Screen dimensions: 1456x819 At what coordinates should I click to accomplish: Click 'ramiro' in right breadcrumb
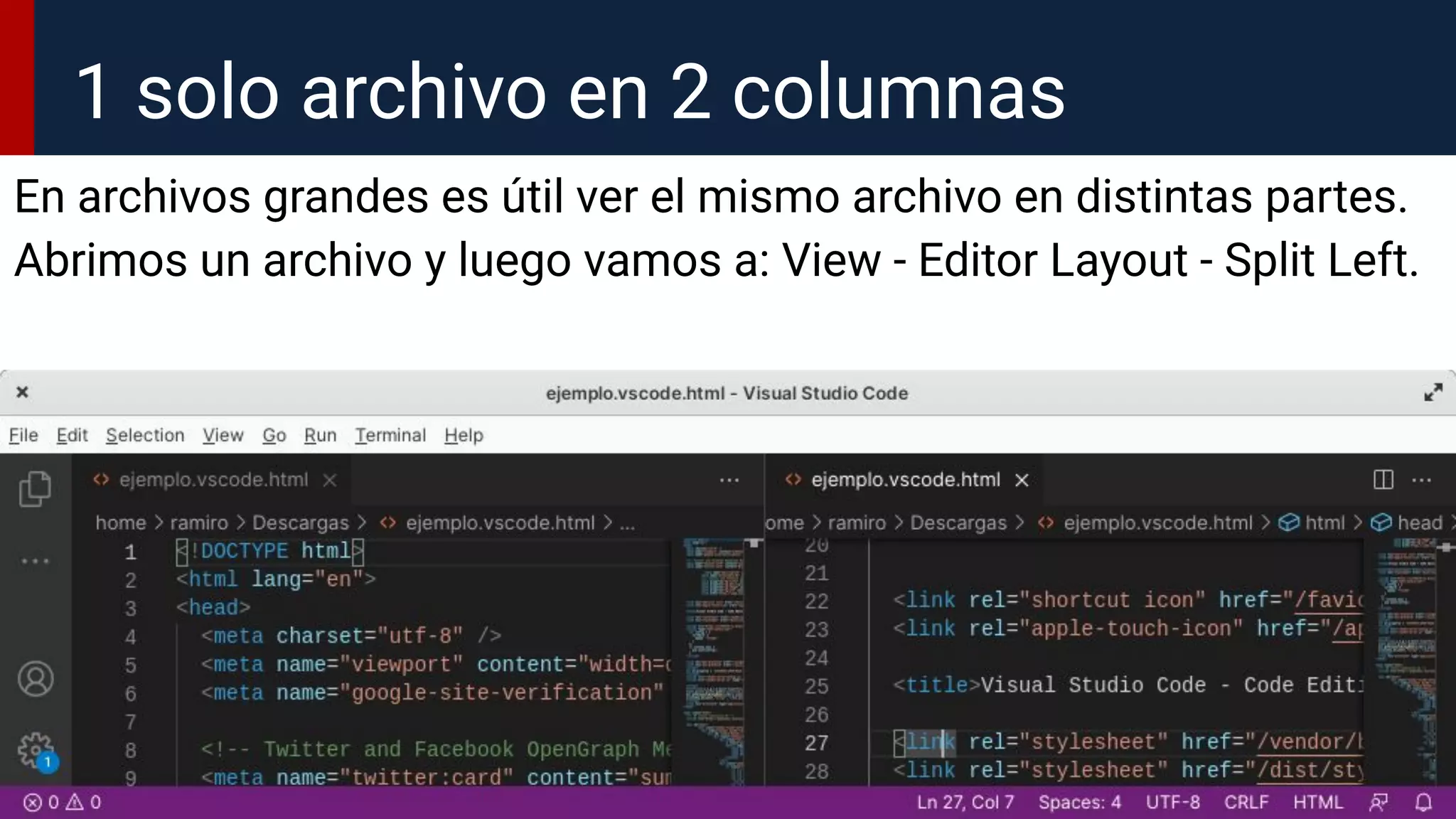pyautogui.click(x=857, y=523)
